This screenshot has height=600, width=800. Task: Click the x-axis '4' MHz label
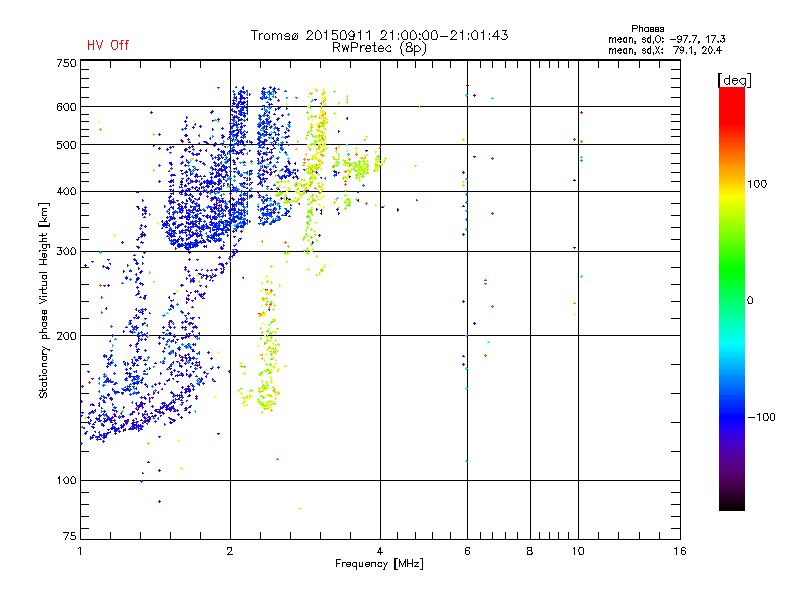[380, 552]
